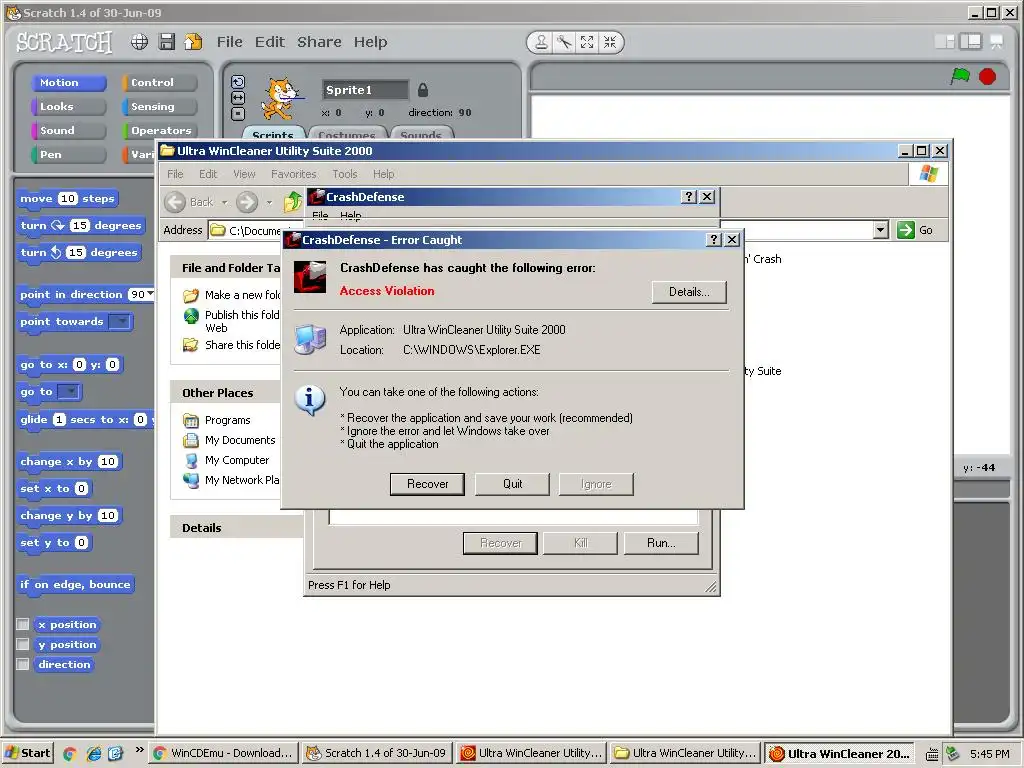Click the sprite lock icon next to Sprite1
Image resolution: width=1024 pixels, height=768 pixels.
(423, 89)
